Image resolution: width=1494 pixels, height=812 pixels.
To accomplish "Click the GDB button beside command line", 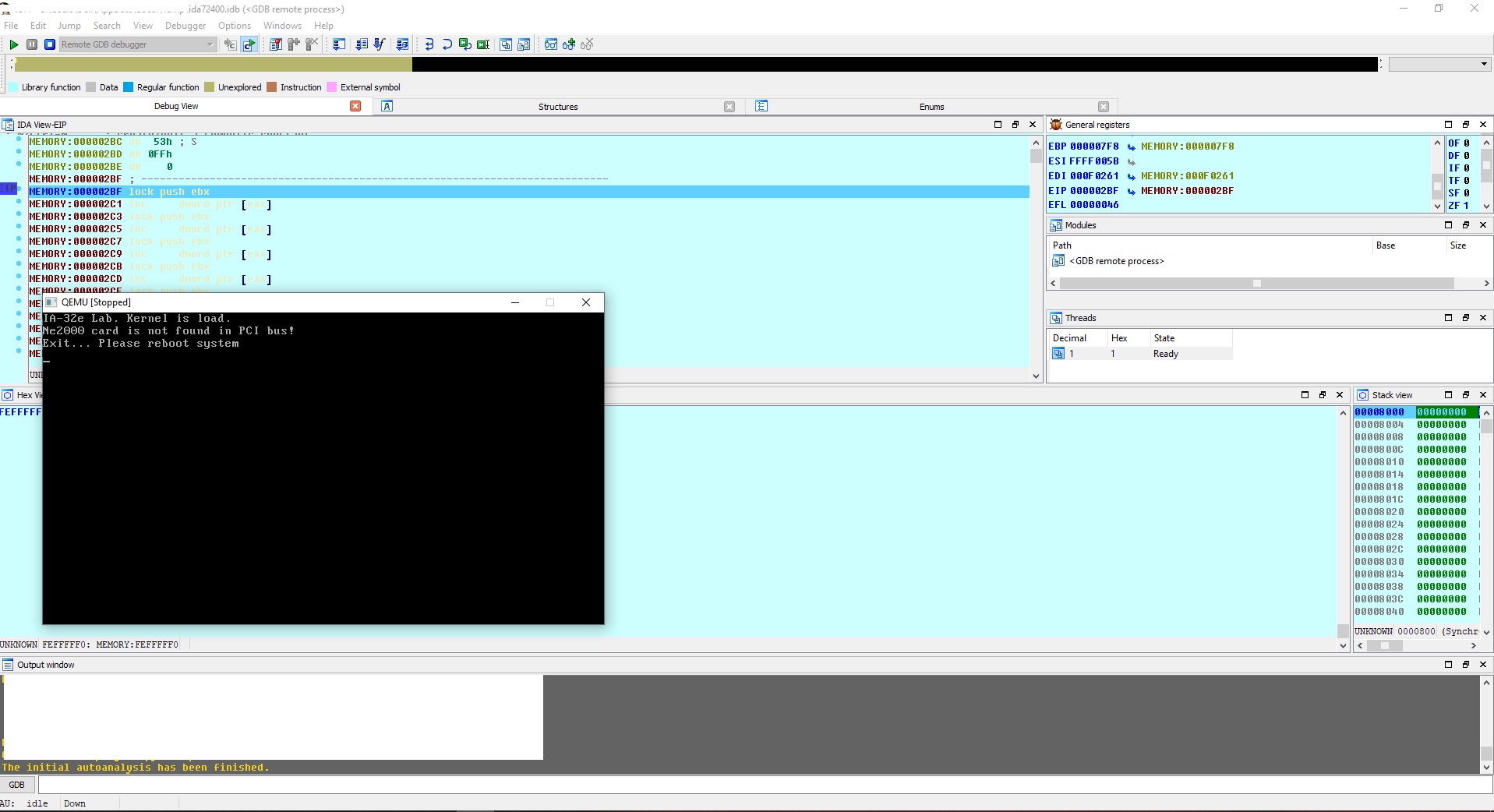I will point(16,785).
